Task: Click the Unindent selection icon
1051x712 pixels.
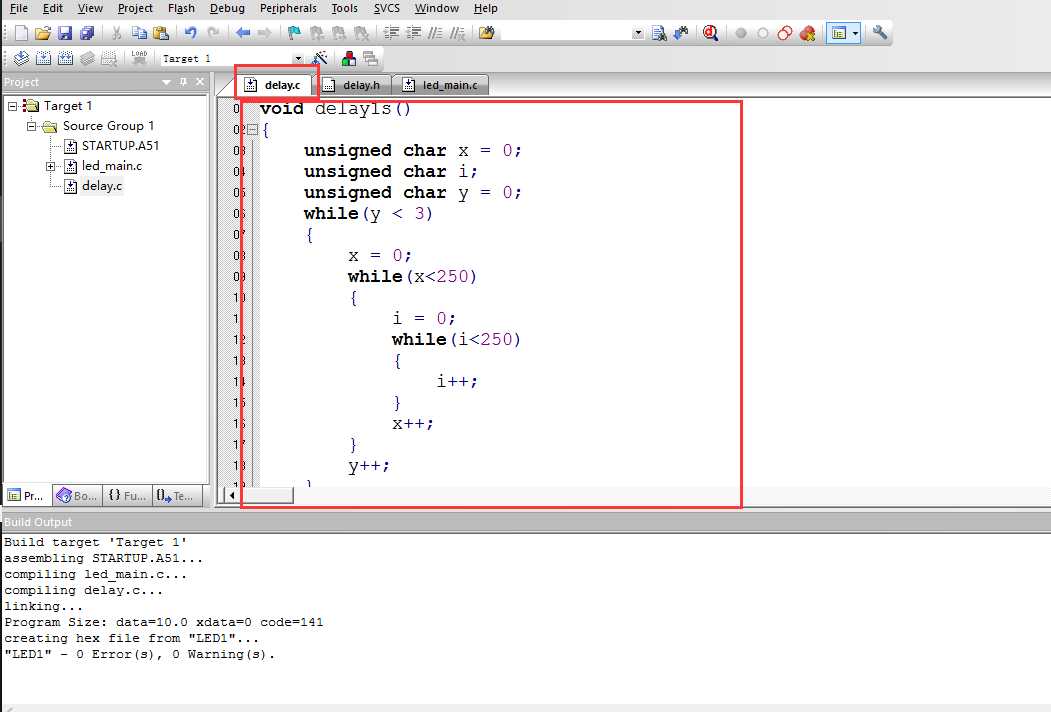Action: 414,33
